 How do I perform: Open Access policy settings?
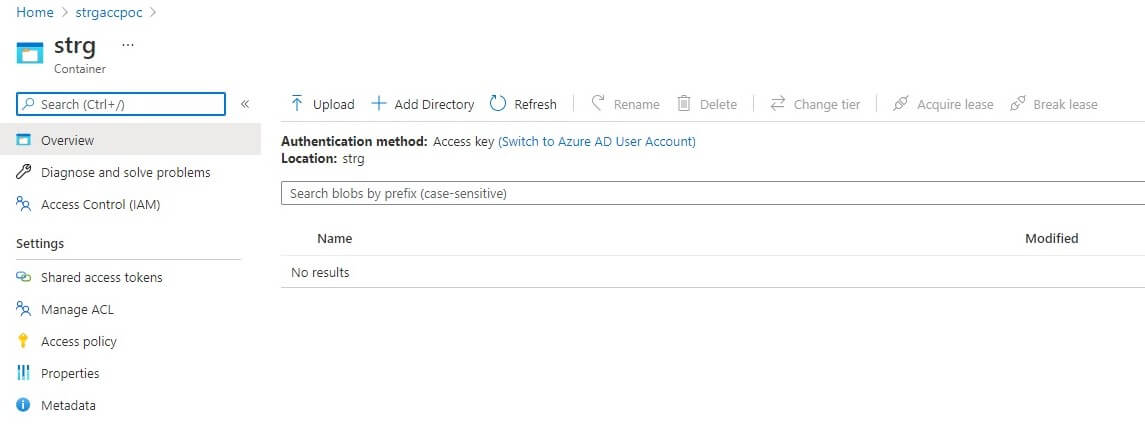[78, 341]
